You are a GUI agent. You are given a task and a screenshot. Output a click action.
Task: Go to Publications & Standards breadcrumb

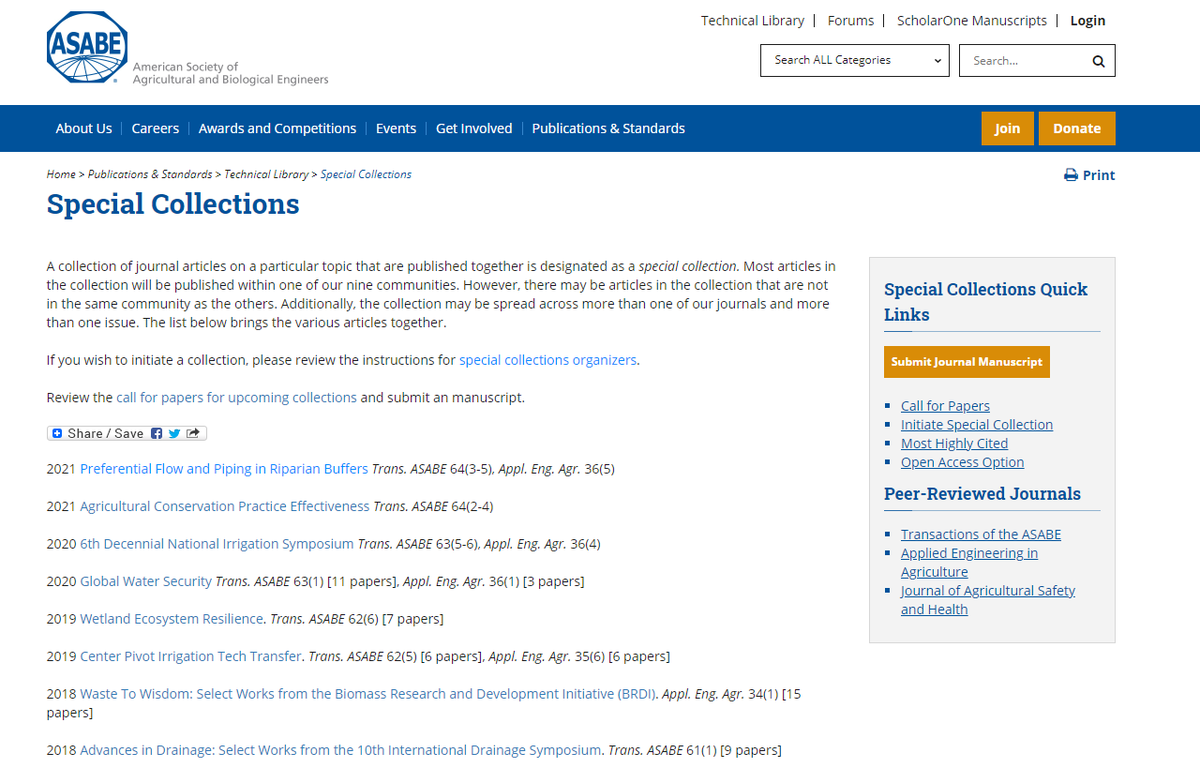click(150, 174)
